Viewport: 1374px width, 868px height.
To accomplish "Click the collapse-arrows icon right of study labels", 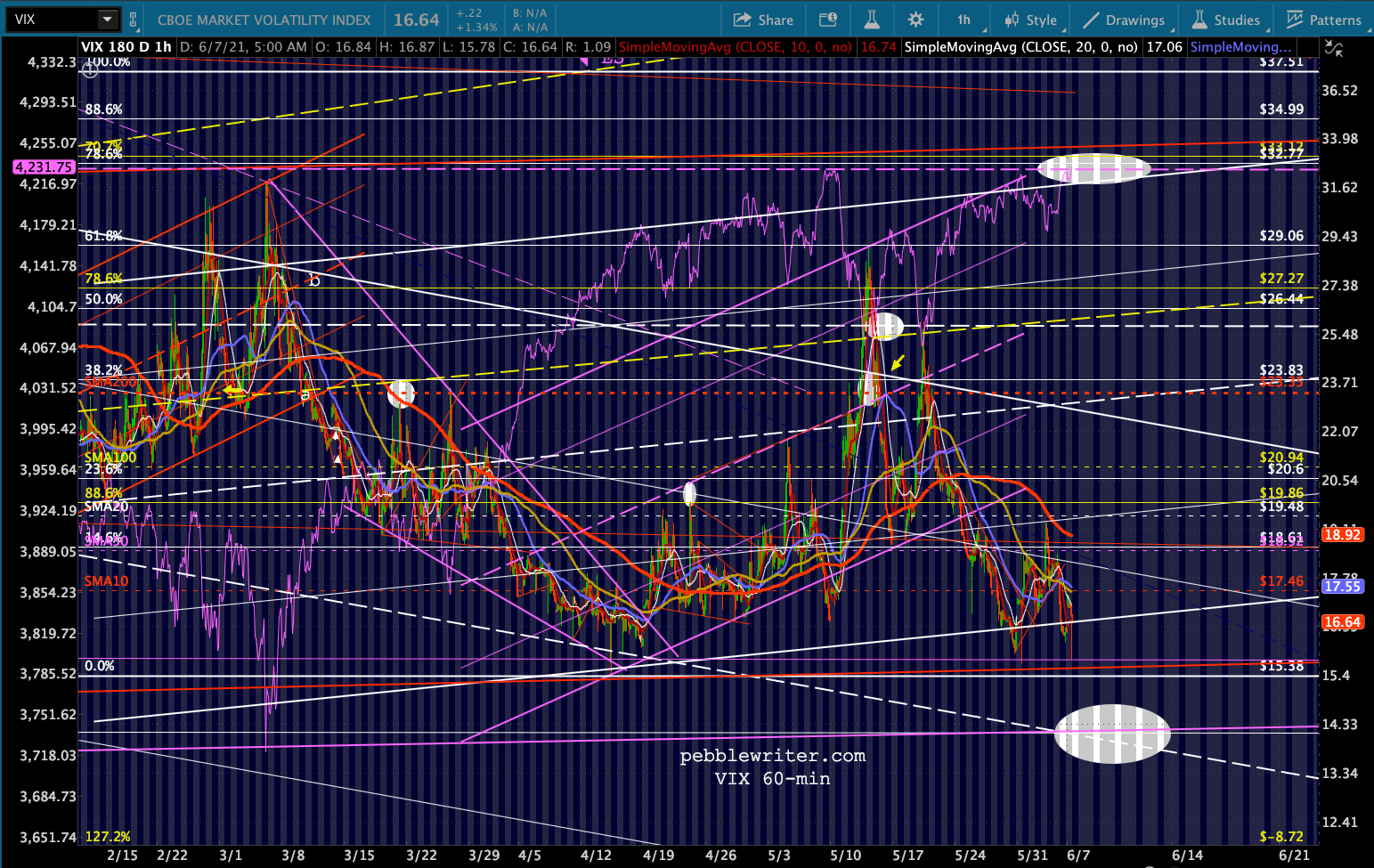I will point(1334,49).
